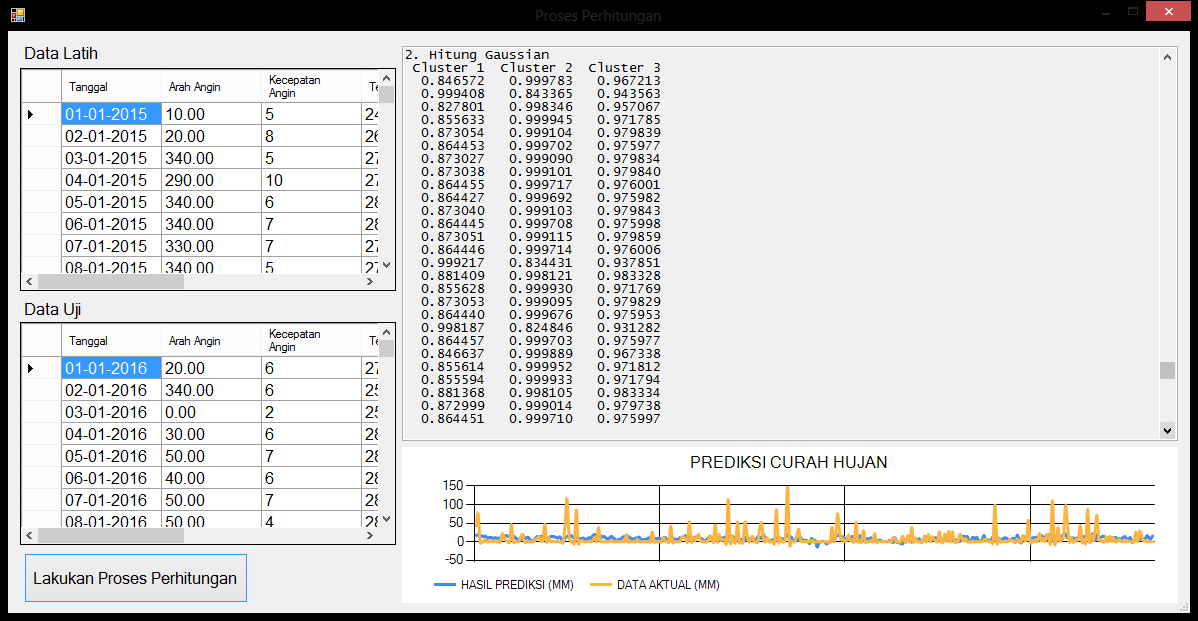Click the Gaussian output vertical scrollbar thumb
This screenshot has height=621, width=1198.
coord(1168,371)
